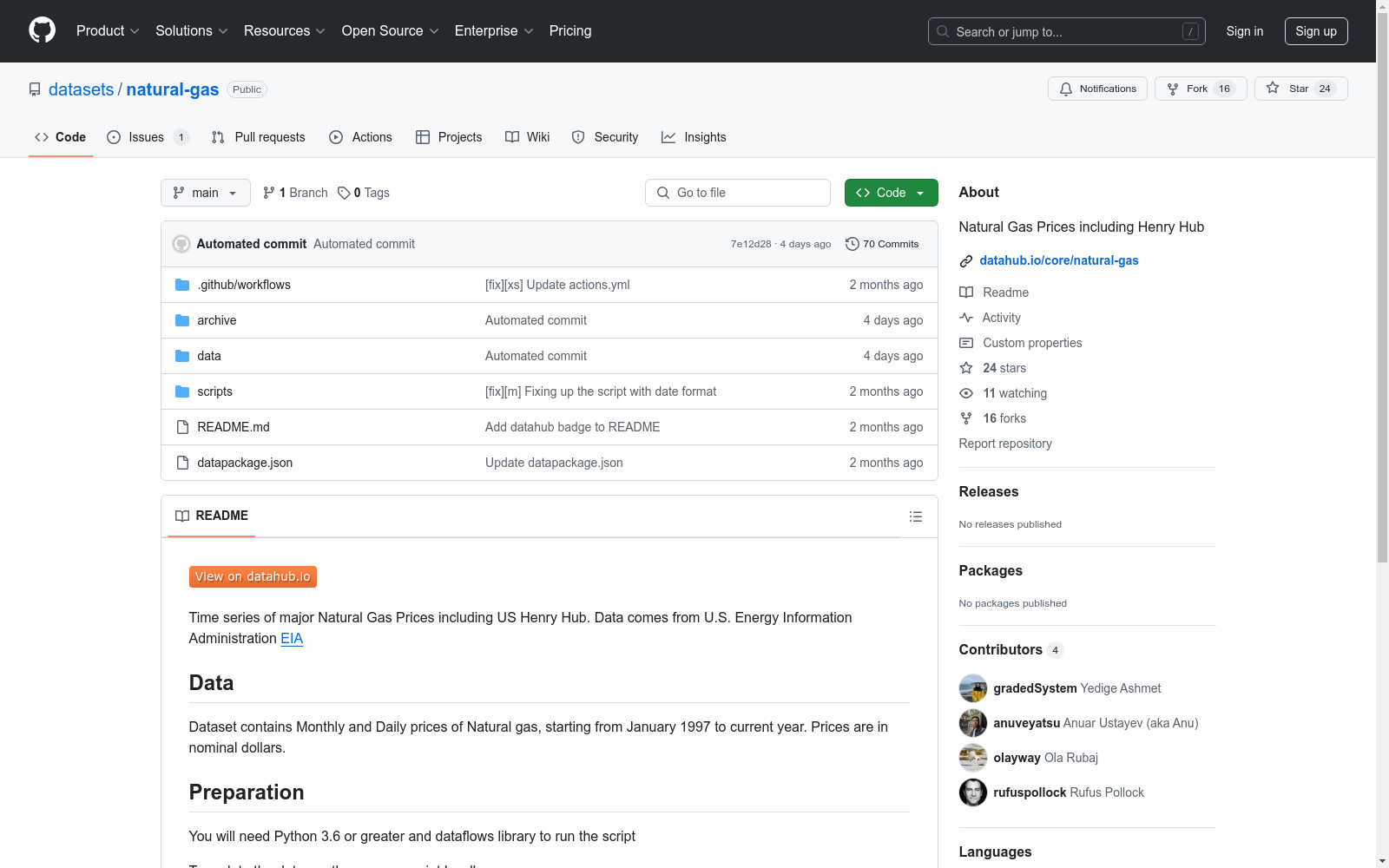Click View on datahub.io badge

coord(253,576)
